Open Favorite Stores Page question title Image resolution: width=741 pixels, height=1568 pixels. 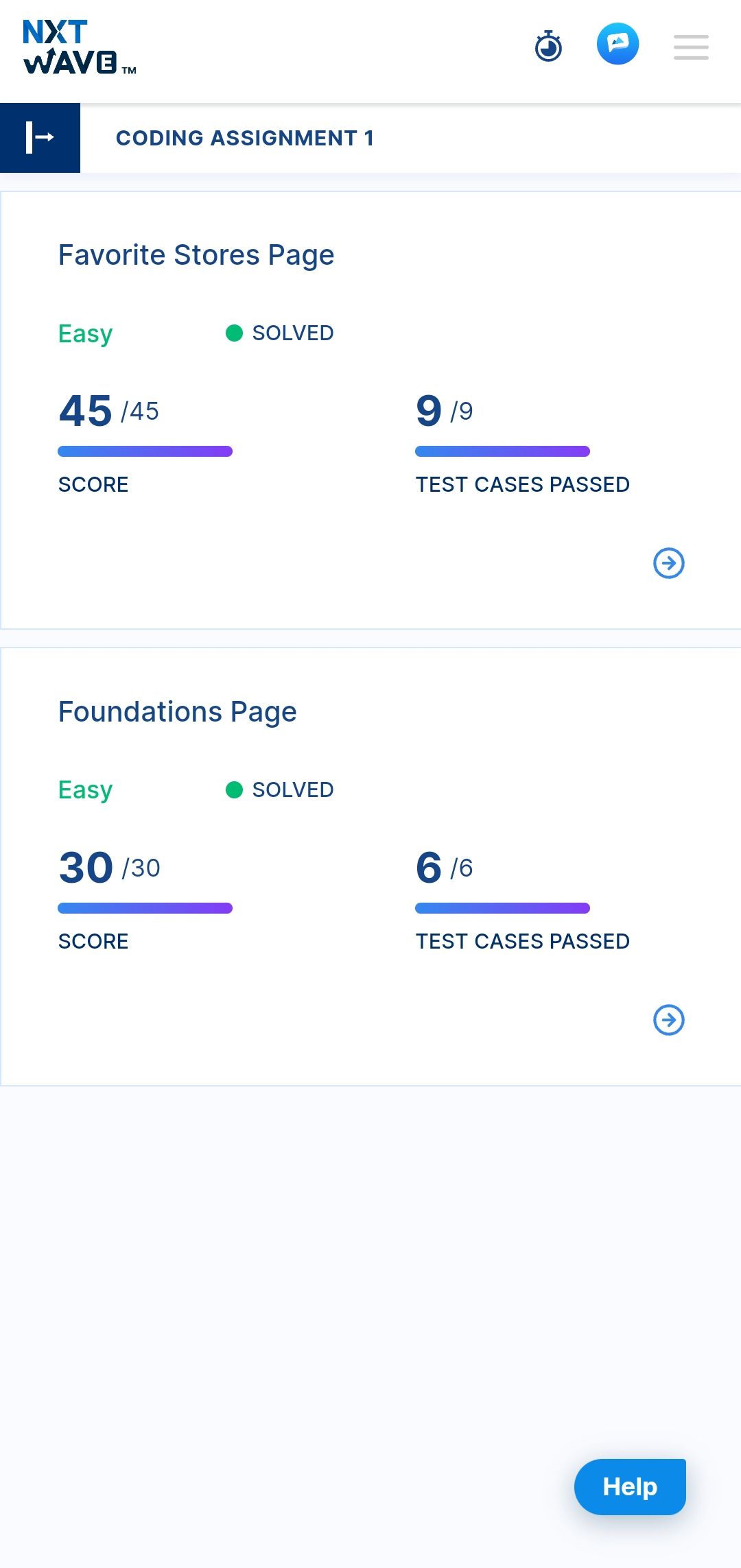(196, 255)
